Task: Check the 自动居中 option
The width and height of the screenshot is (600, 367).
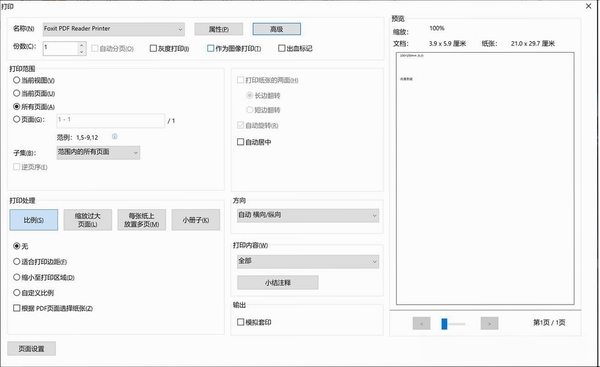Action: point(240,142)
